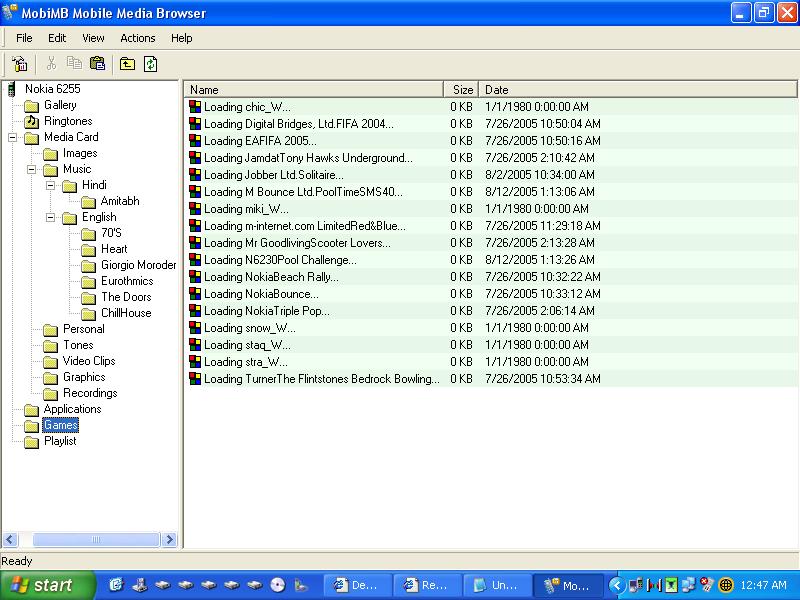Click the Cut toolbar icon
Image resolution: width=800 pixels, height=600 pixels.
click(x=51, y=64)
